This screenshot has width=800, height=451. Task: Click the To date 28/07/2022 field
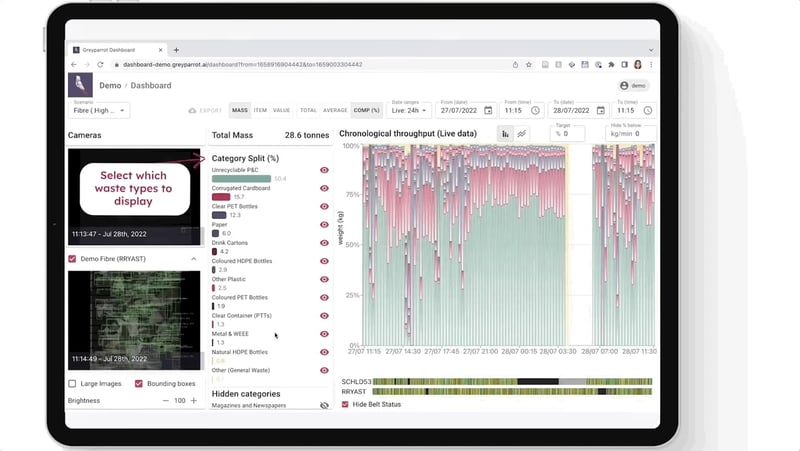tap(579, 110)
